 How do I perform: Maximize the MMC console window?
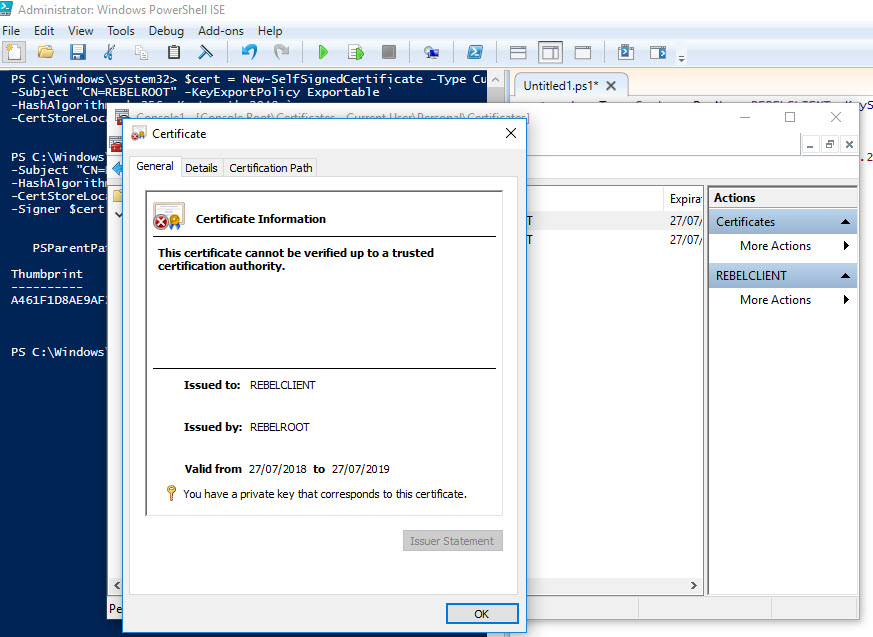789,117
